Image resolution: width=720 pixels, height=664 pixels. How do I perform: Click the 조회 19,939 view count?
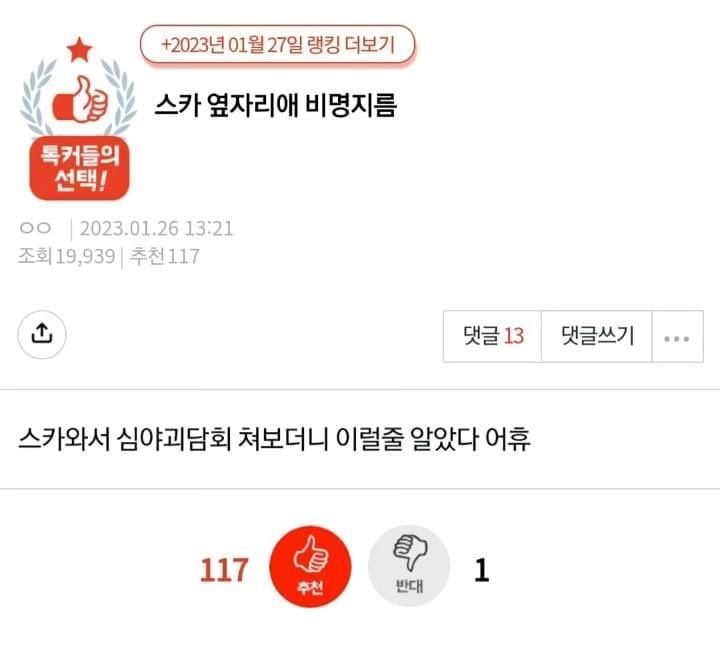[x=67, y=256]
